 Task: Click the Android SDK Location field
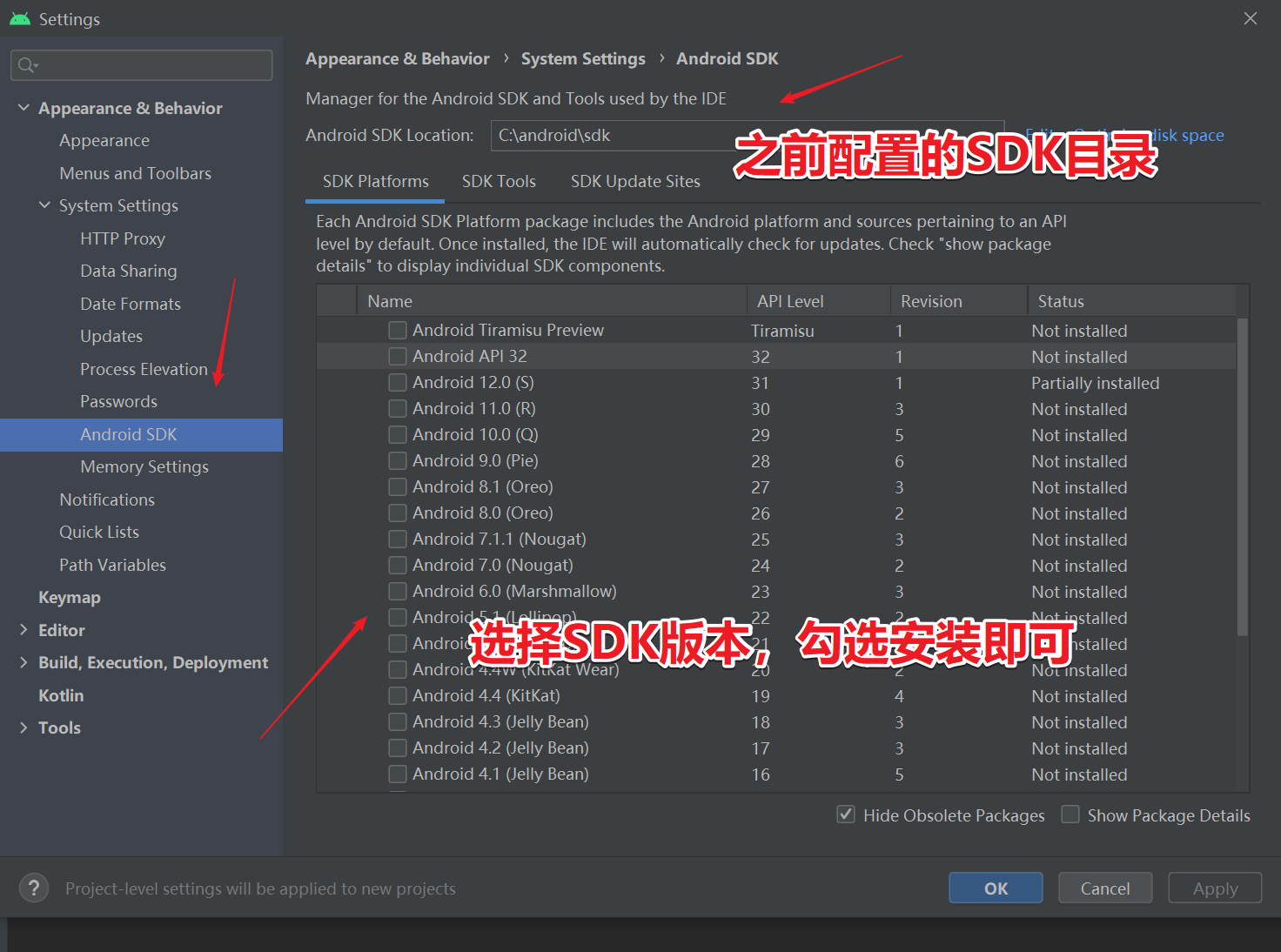tap(748, 135)
